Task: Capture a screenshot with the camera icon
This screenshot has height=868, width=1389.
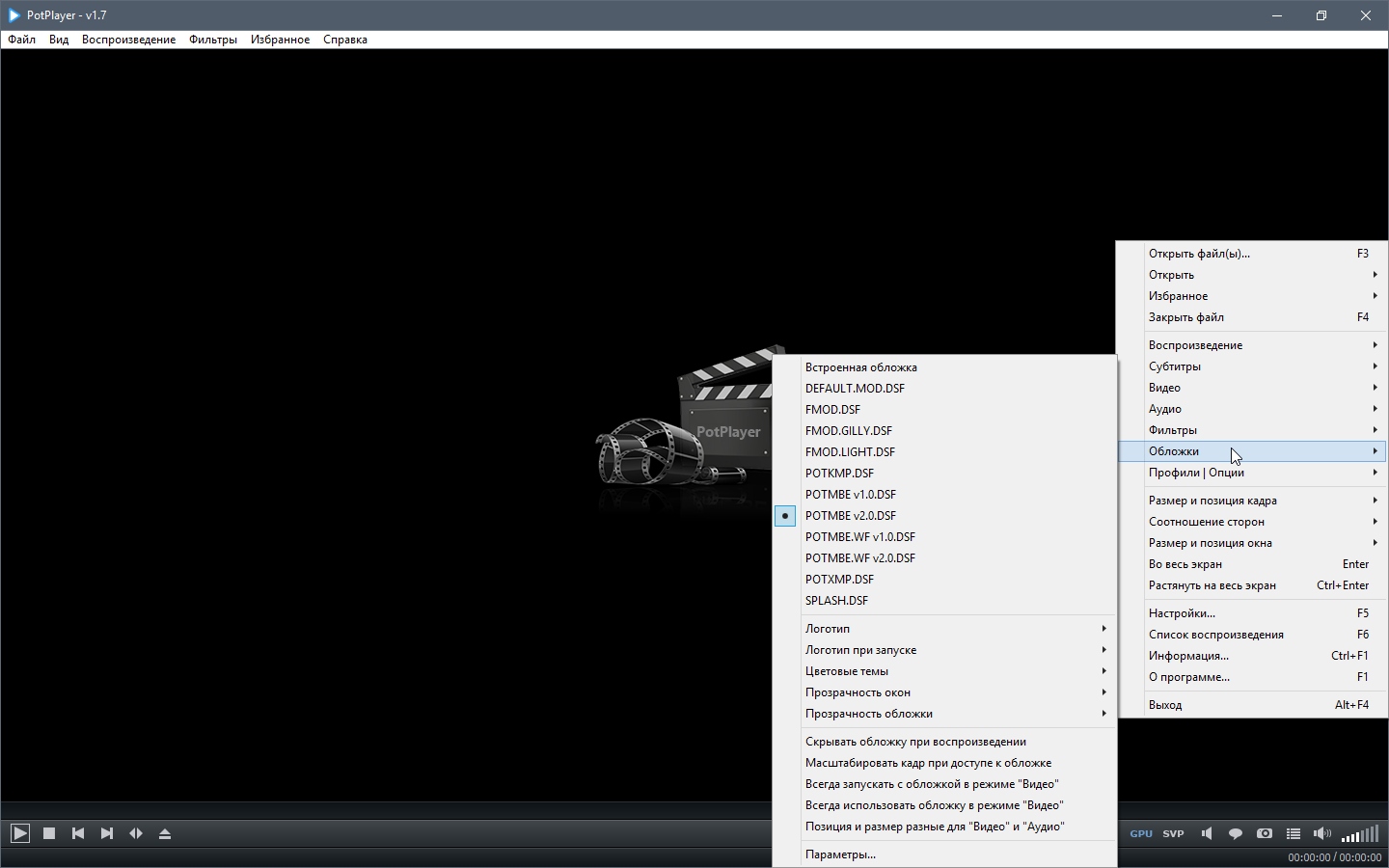Action: click(1265, 833)
